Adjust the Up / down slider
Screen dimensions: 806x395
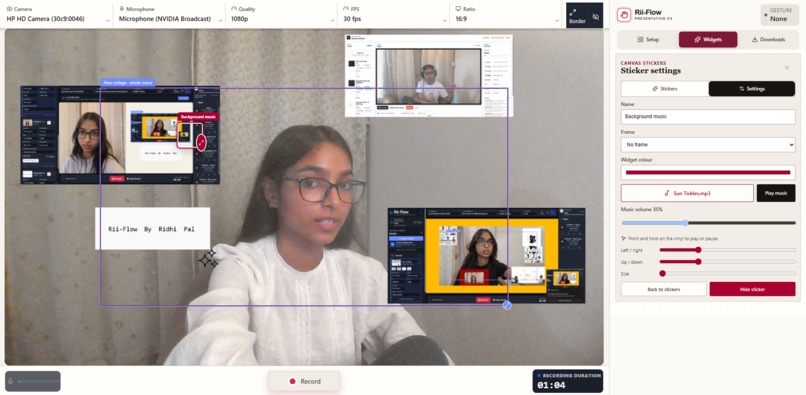click(727, 262)
